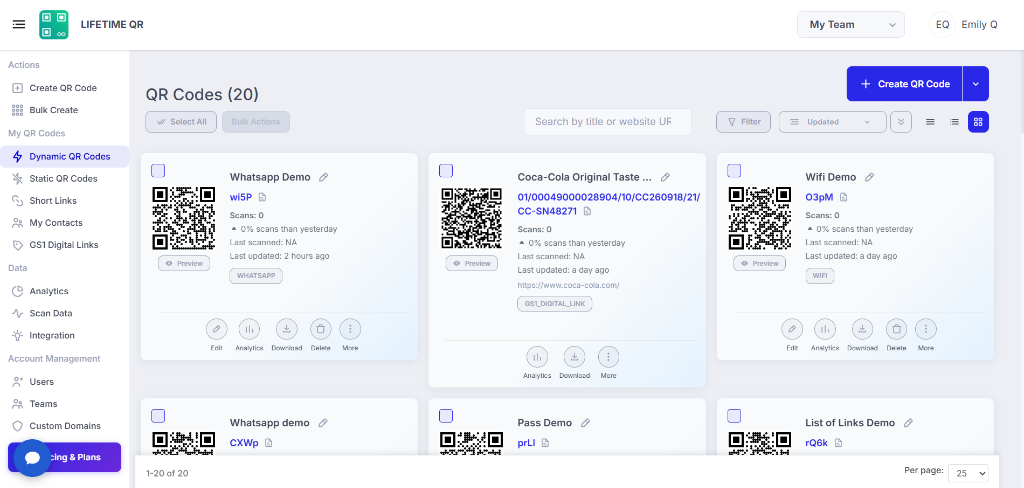Screen dimensions: 1024x488
Task: Select the Coca-Cola Original Taste checkbox
Action: (445, 171)
